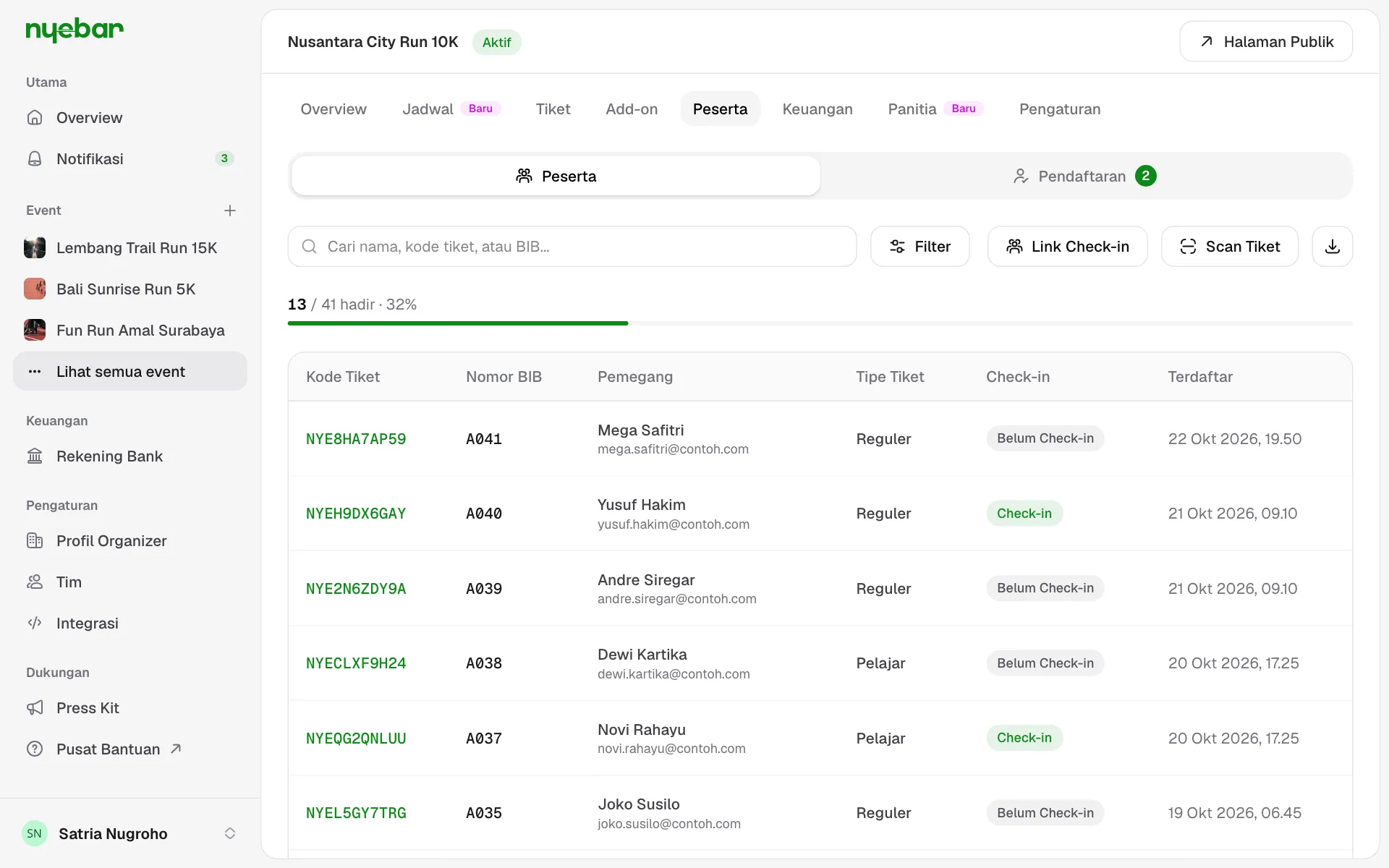Open Profil Organizer settings
This screenshot has width=1389, height=868.
[130, 541]
